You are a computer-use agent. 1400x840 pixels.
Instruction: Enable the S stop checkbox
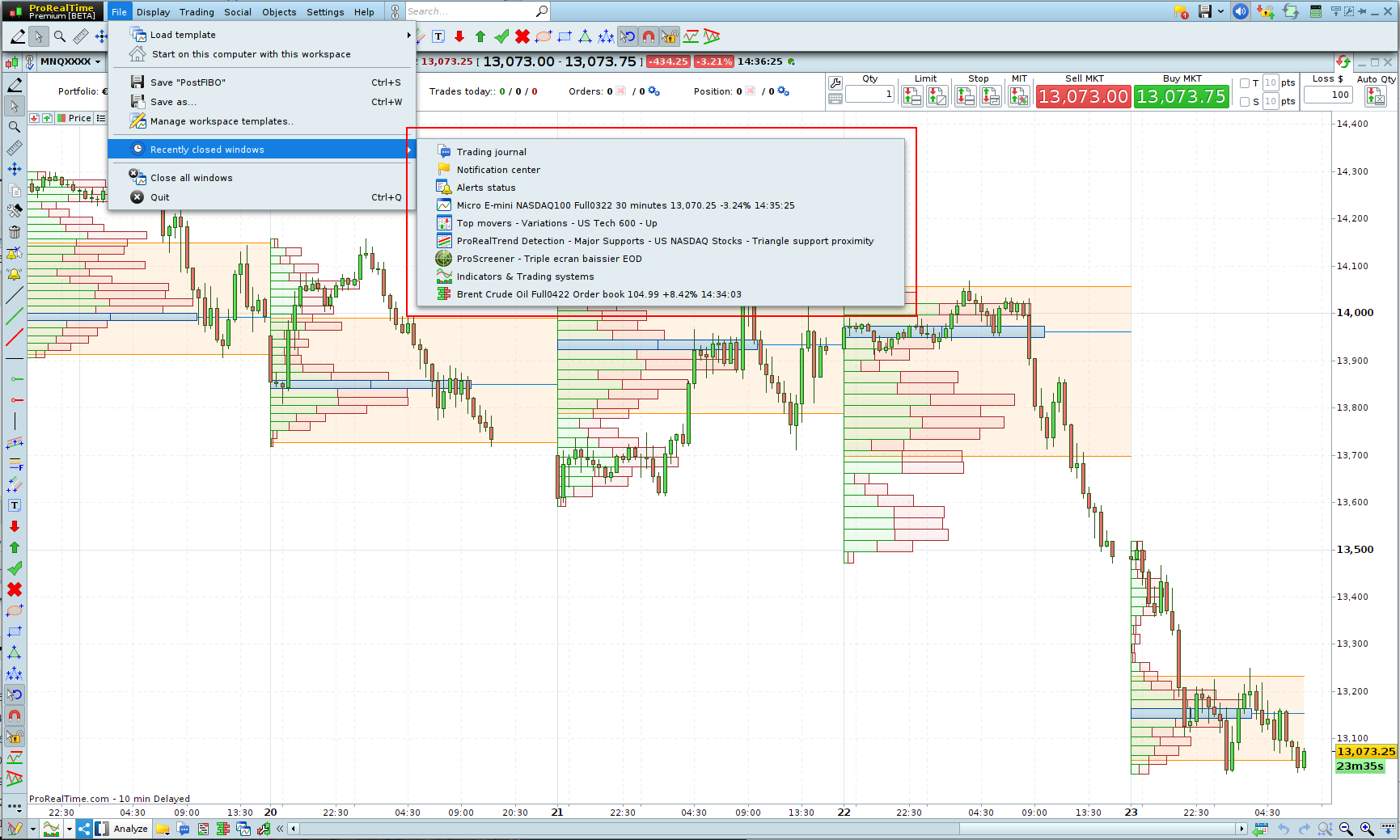point(1245,102)
